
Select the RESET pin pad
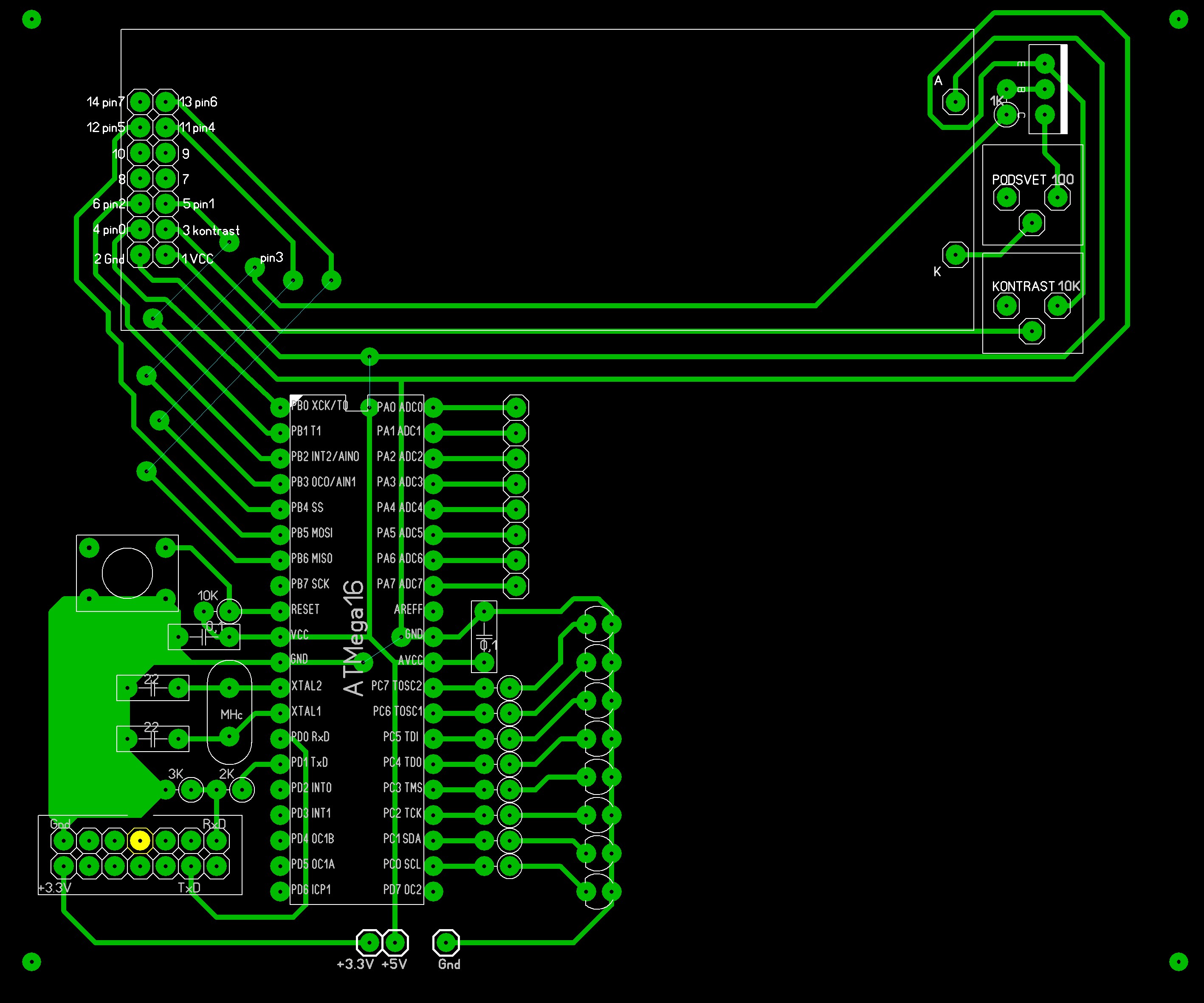(280, 611)
